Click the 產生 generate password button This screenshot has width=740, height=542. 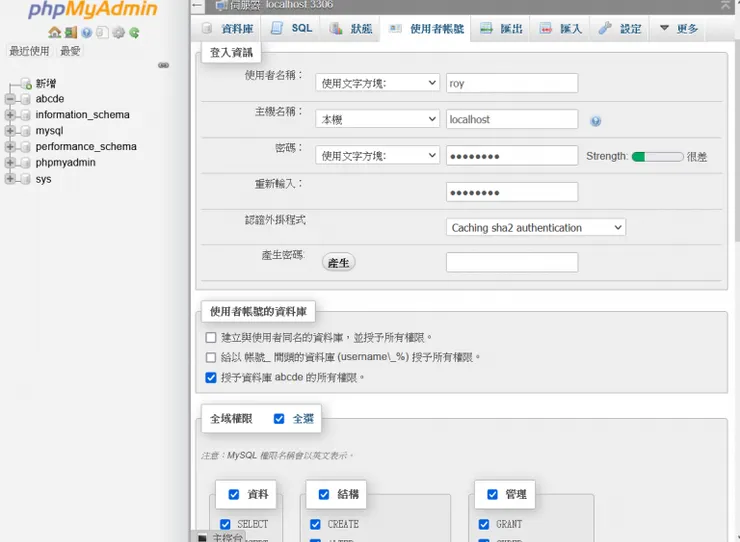(x=338, y=263)
